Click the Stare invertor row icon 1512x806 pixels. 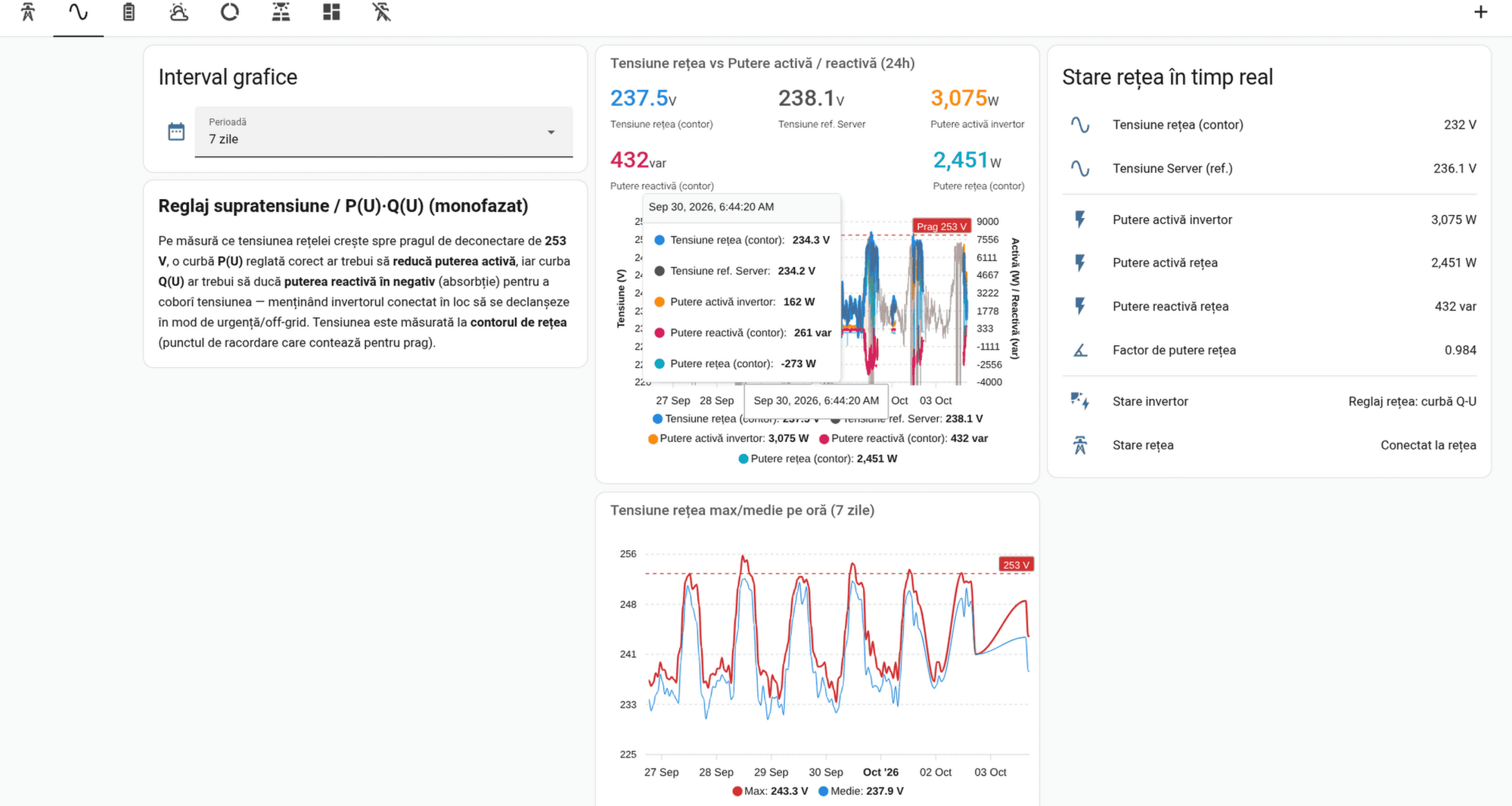point(1080,401)
